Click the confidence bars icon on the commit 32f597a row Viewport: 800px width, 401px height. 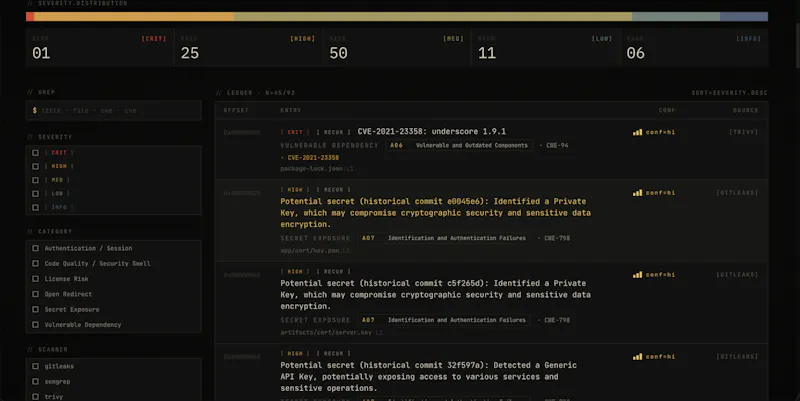click(637, 357)
